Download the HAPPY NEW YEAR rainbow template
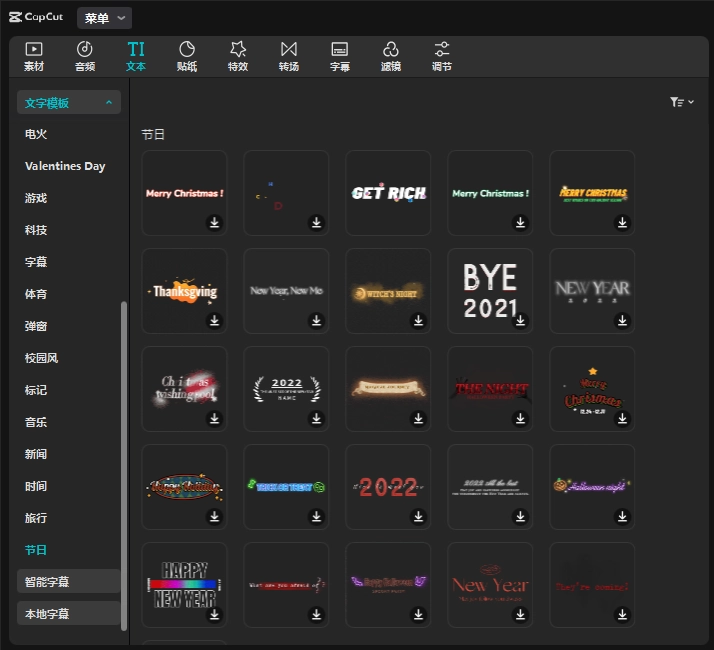This screenshot has width=714, height=650. 214,615
